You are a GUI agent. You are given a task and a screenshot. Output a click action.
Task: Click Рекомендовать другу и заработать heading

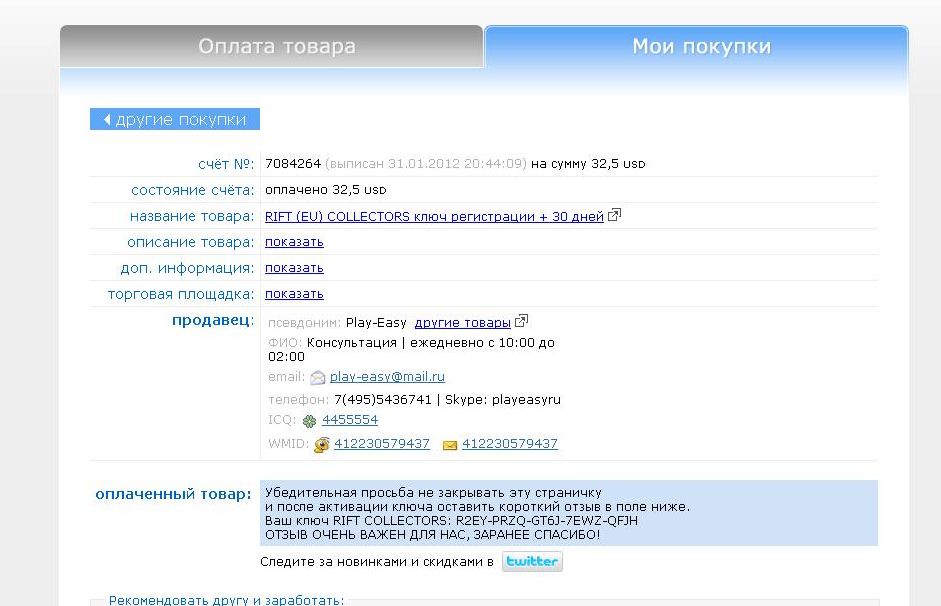(x=226, y=600)
